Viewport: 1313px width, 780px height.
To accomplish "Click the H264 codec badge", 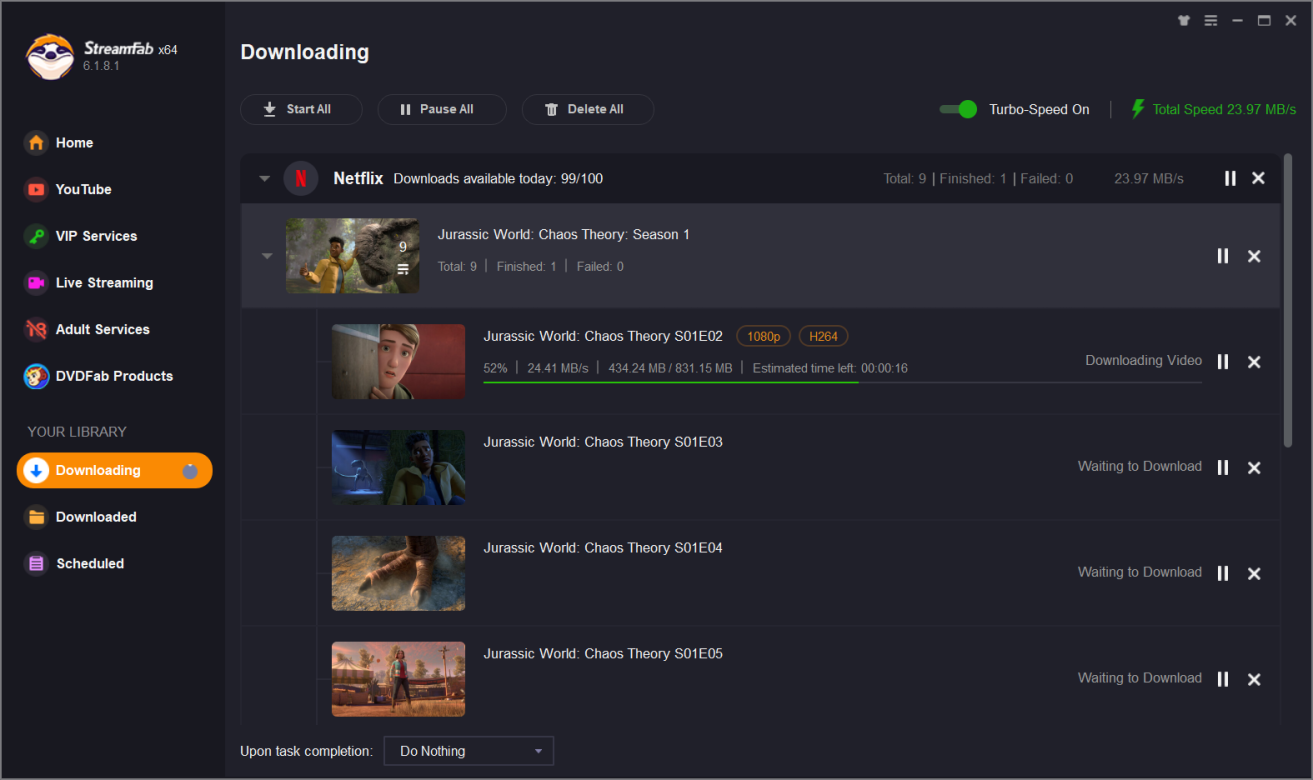I will 823,336.
